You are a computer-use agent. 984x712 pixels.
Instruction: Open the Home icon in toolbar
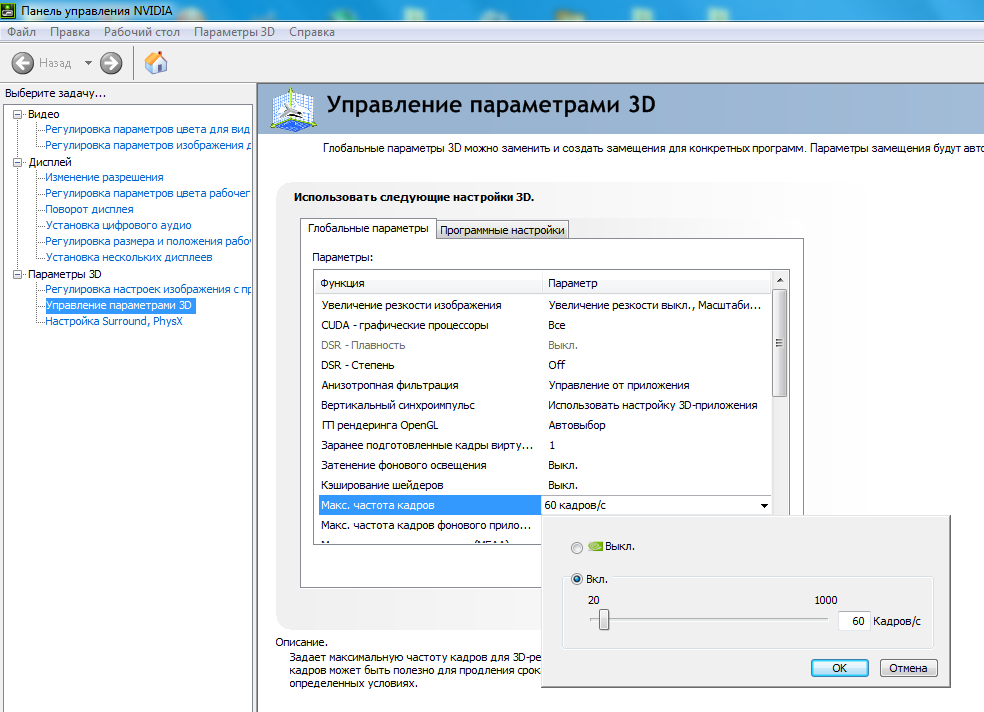point(156,63)
